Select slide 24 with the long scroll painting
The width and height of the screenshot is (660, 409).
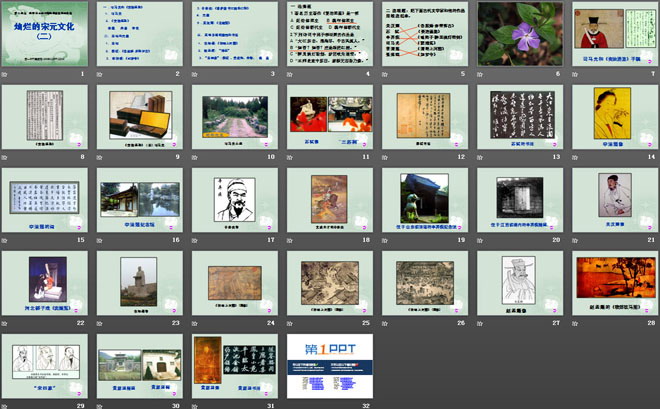tap(235, 282)
